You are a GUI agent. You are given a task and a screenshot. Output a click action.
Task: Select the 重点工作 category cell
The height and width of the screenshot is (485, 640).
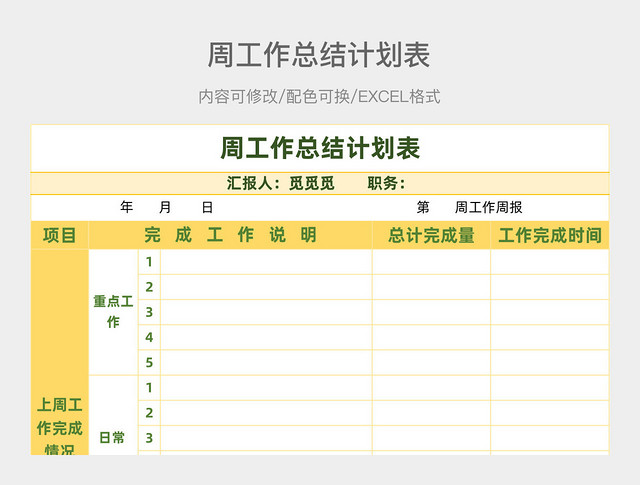[113, 312]
